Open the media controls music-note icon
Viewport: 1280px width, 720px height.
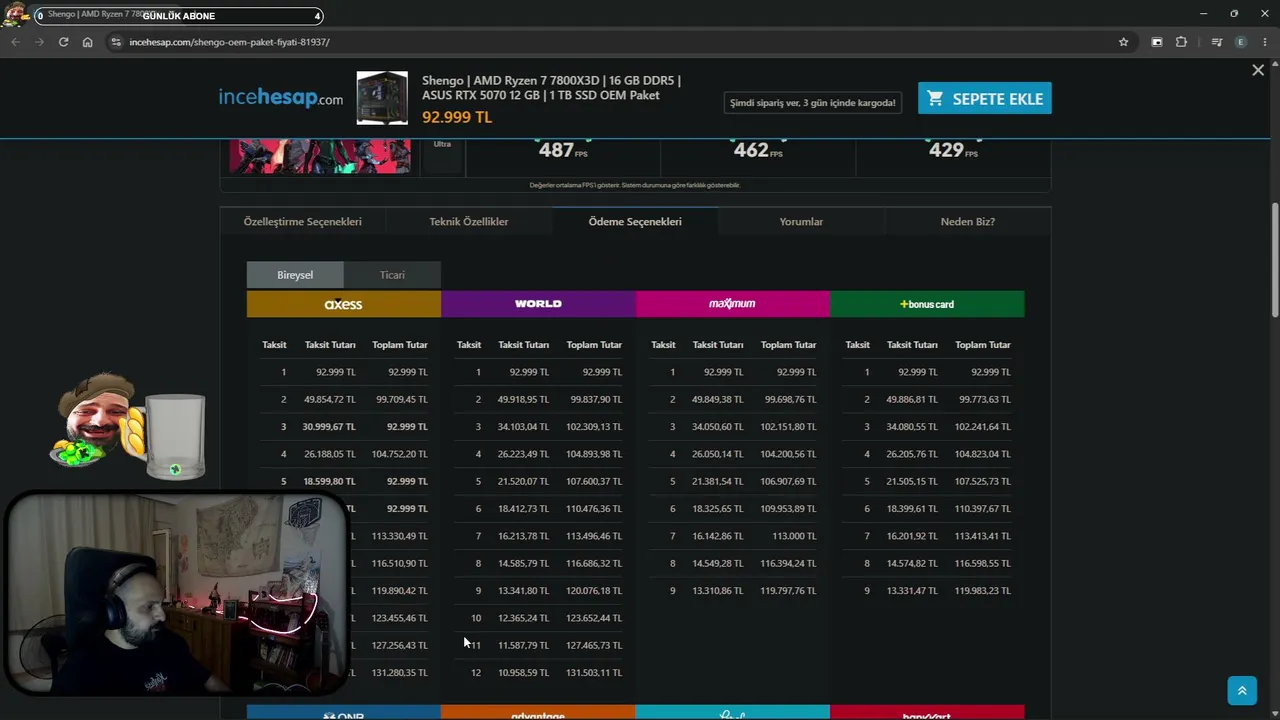coord(1216,42)
